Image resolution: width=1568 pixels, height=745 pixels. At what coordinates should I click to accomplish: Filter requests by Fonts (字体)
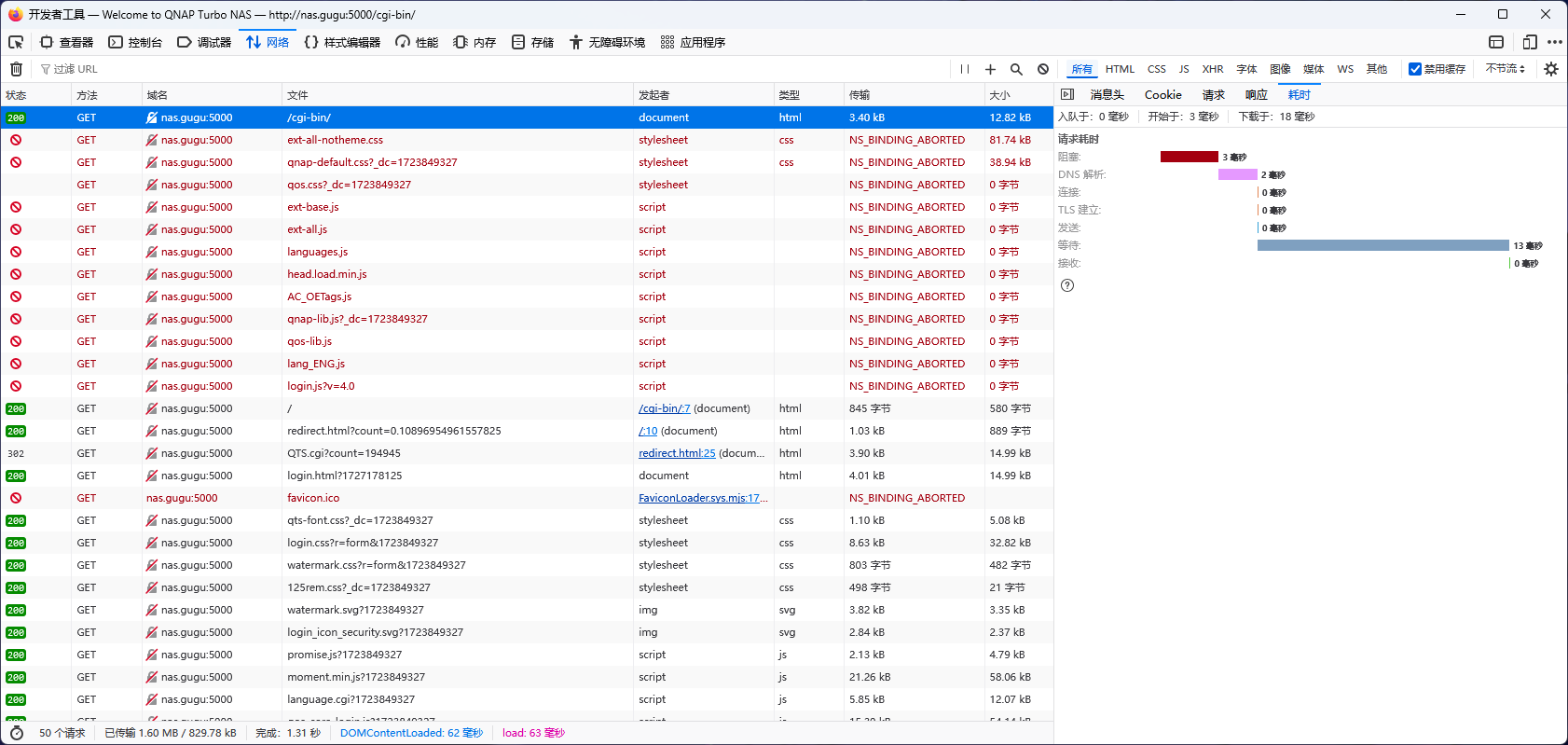1247,69
